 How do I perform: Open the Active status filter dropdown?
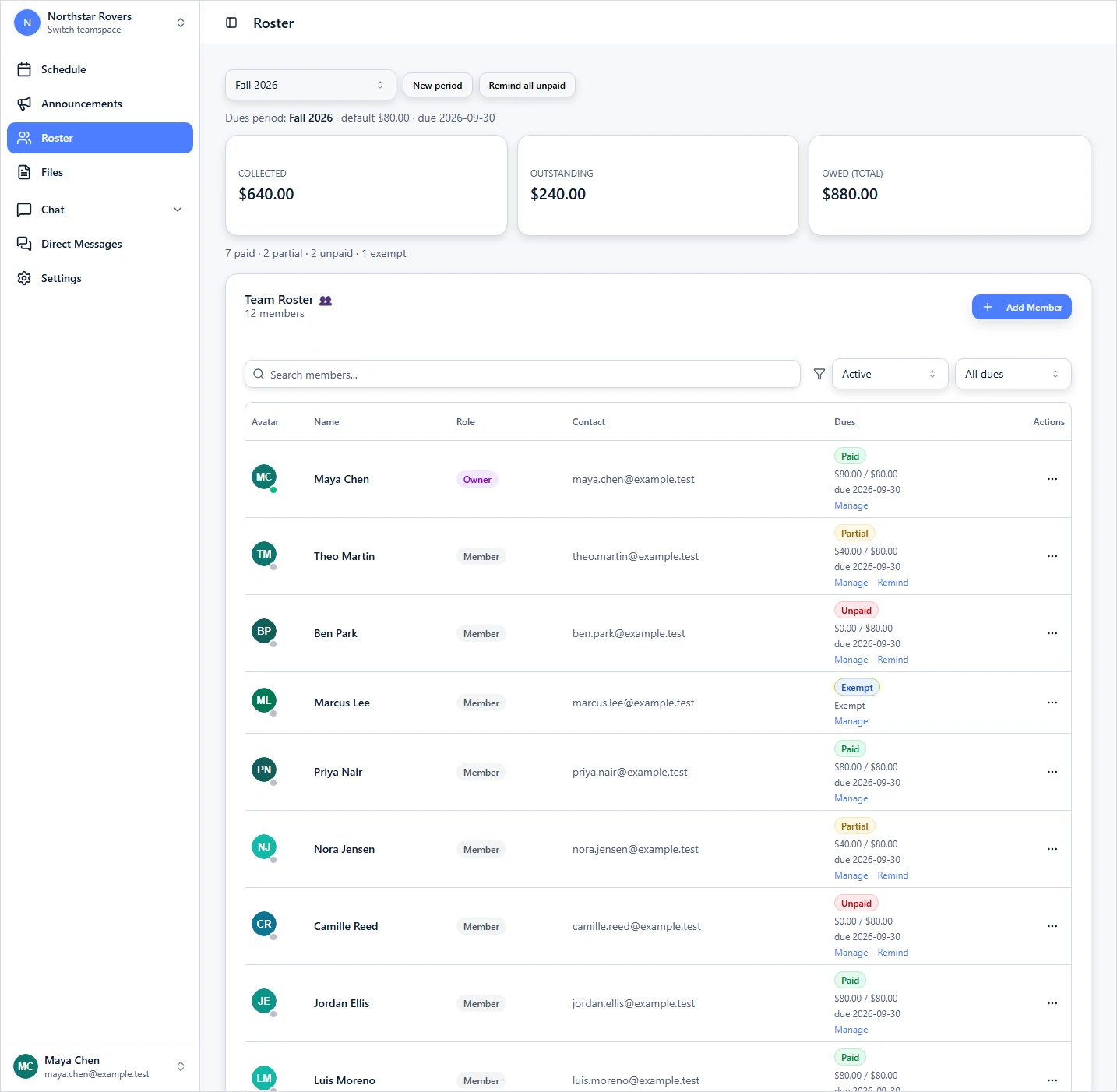[x=890, y=374]
